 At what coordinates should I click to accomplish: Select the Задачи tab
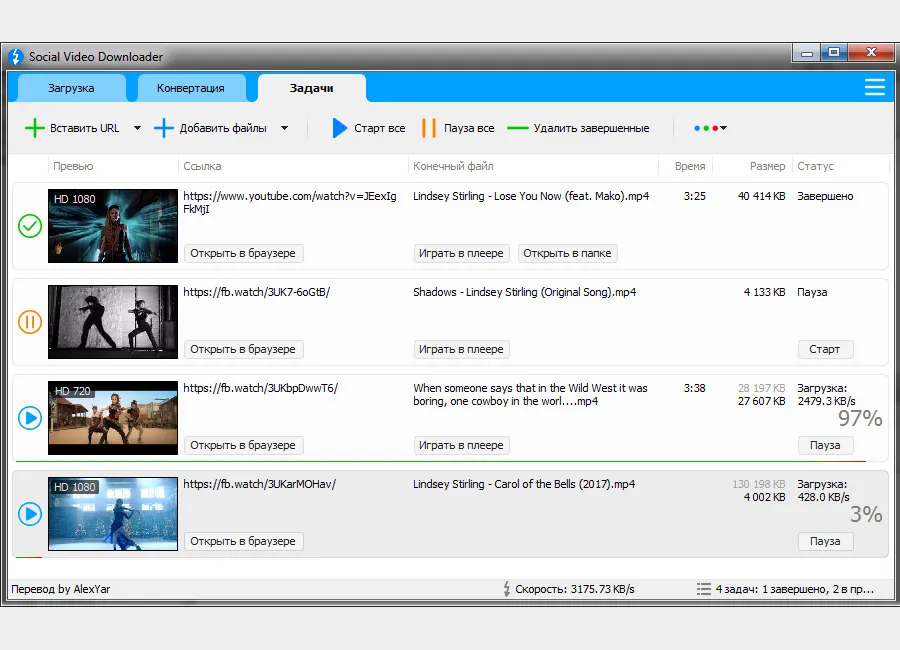tap(311, 88)
